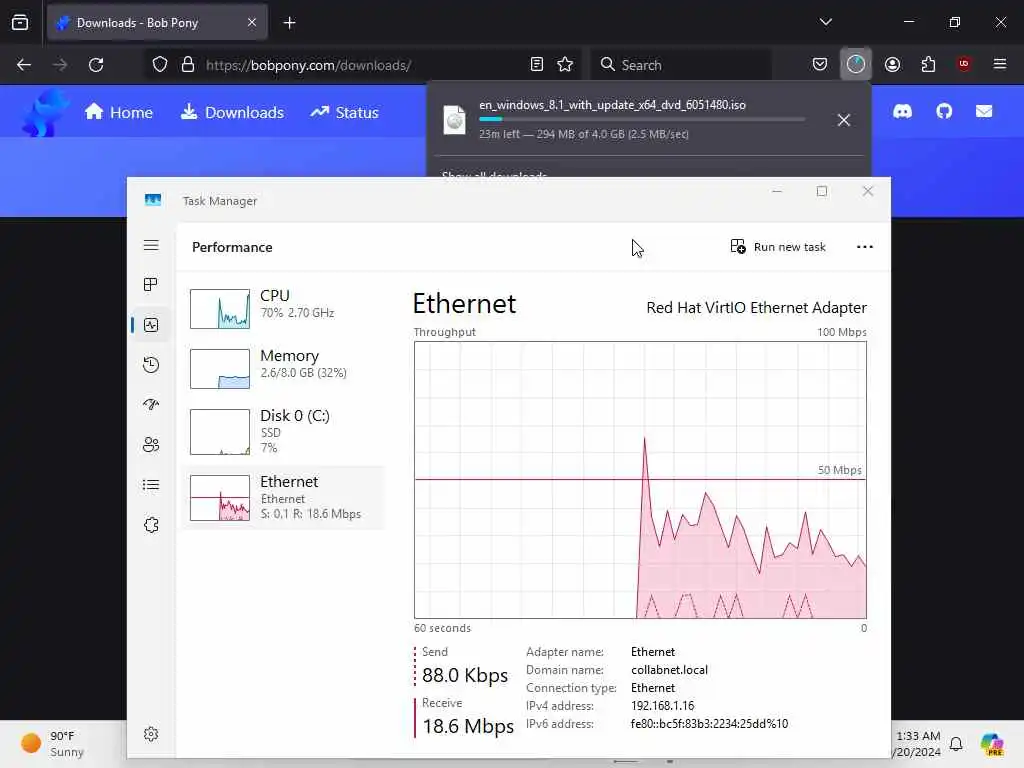Open email envelope icon on site
1024x768 pixels.
(984, 112)
